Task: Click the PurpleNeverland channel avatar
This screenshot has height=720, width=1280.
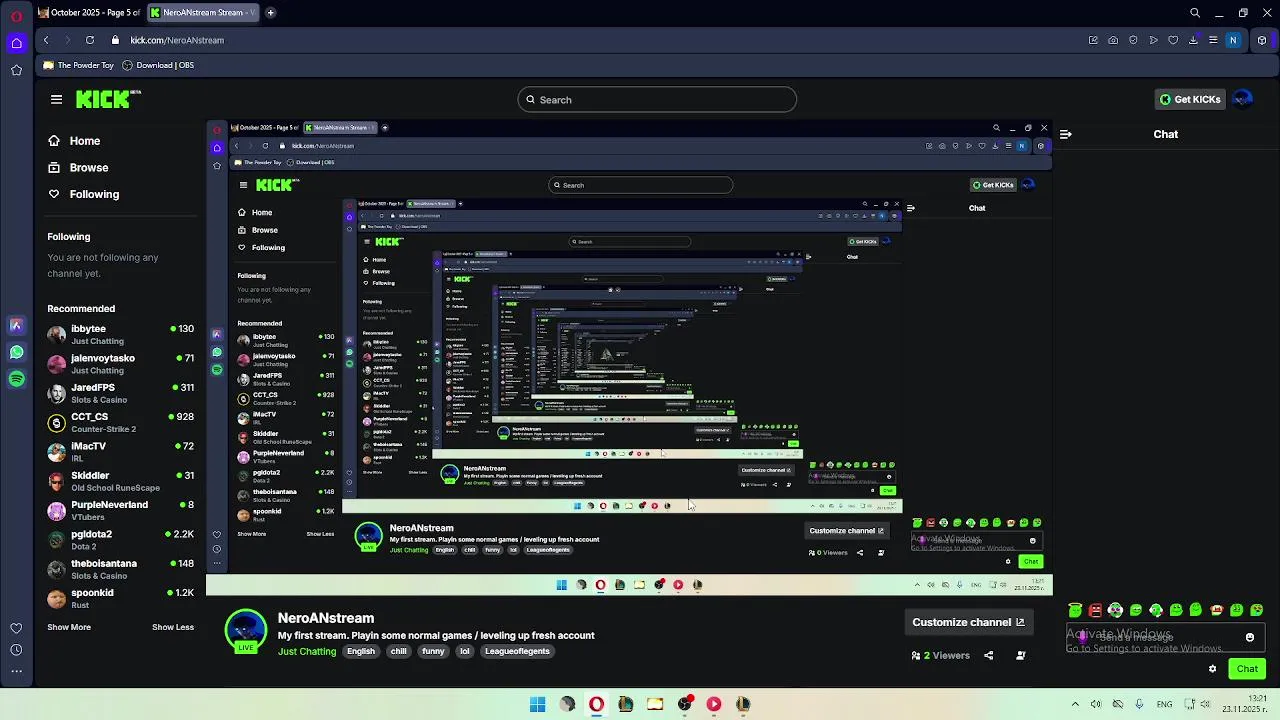Action: click(56, 510)
